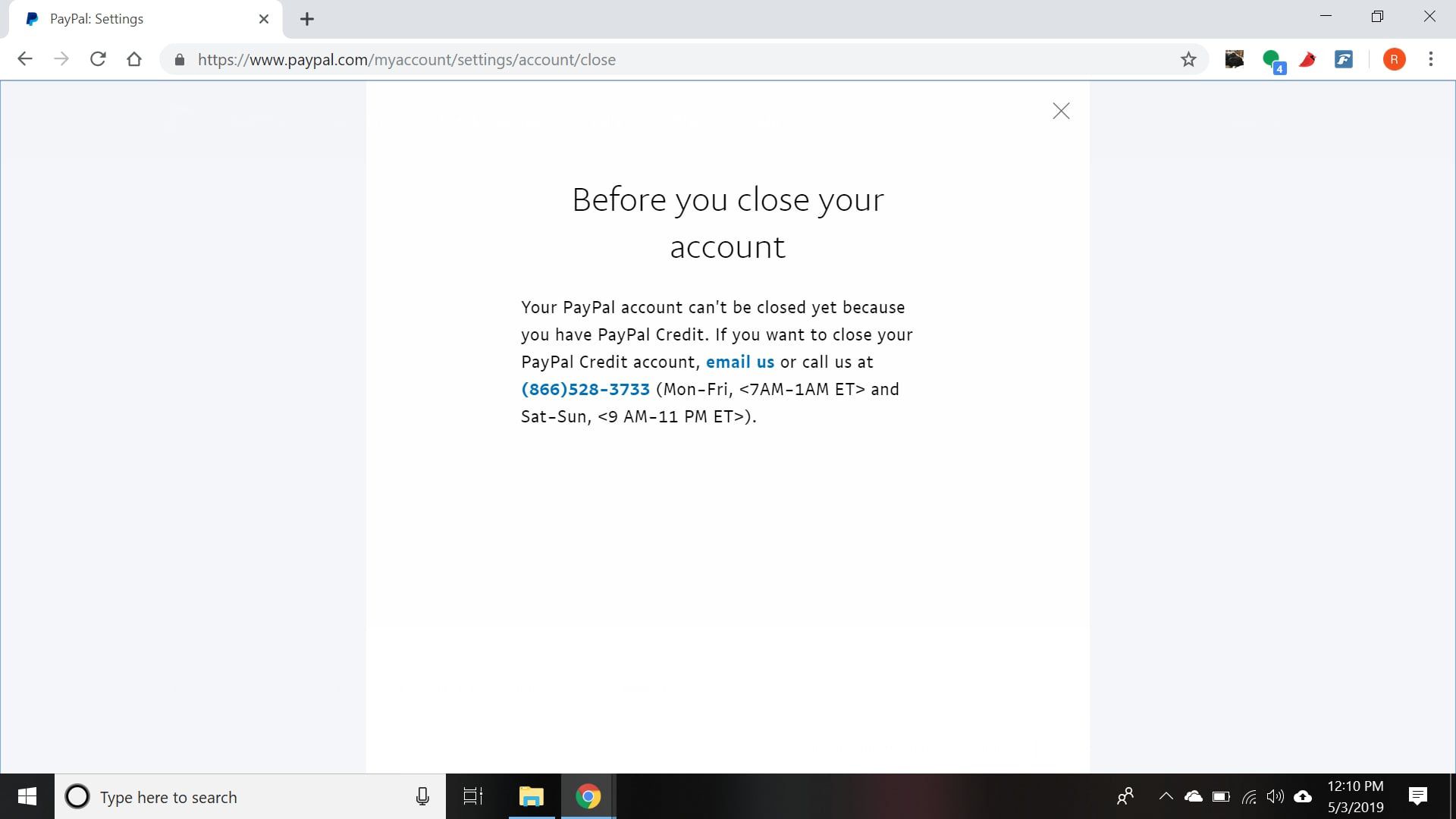
Task: Open the dark image extension icon
Action: point(1235,59)
